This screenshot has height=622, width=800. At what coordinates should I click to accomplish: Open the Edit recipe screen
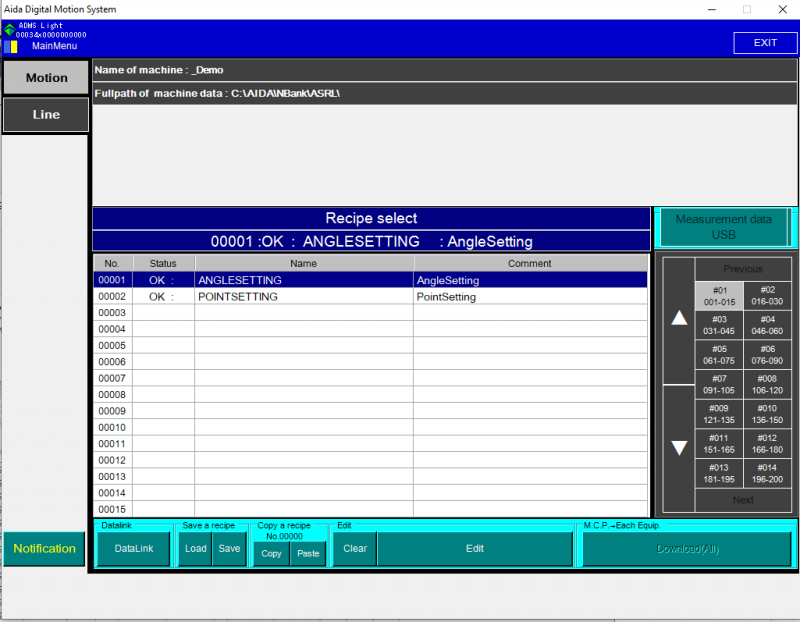point(474,548)
